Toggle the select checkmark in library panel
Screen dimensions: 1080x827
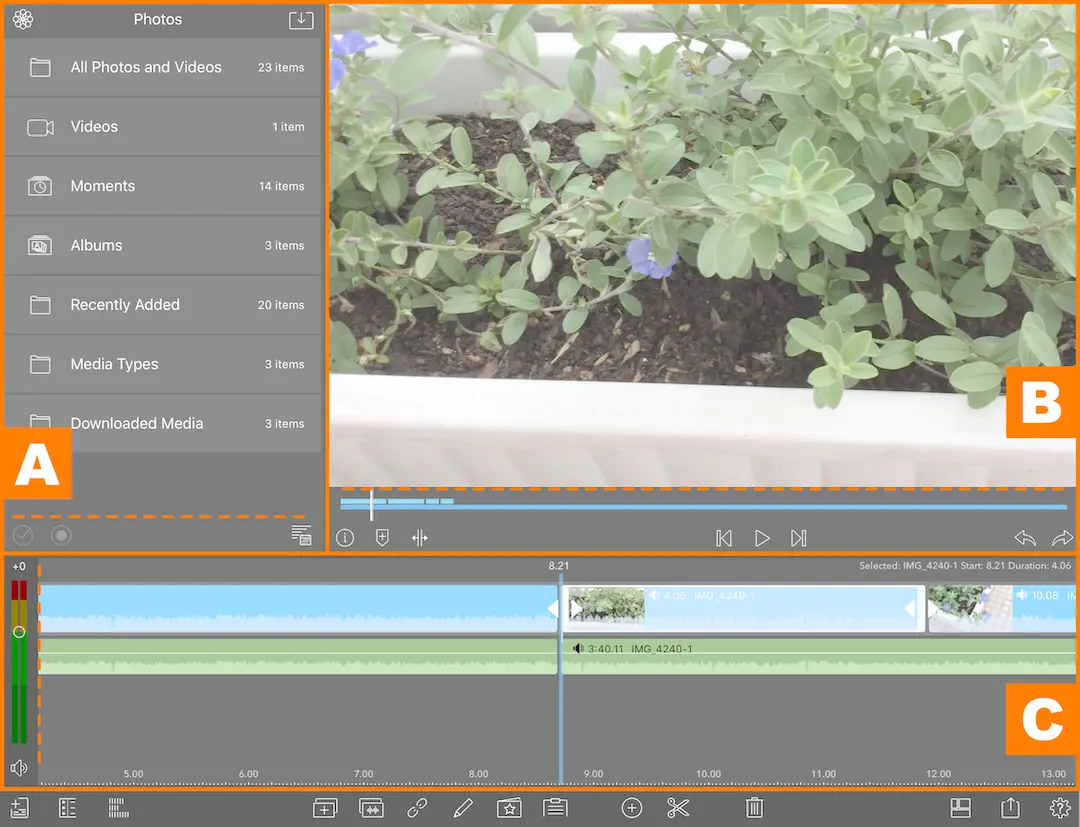click(23, 536)
